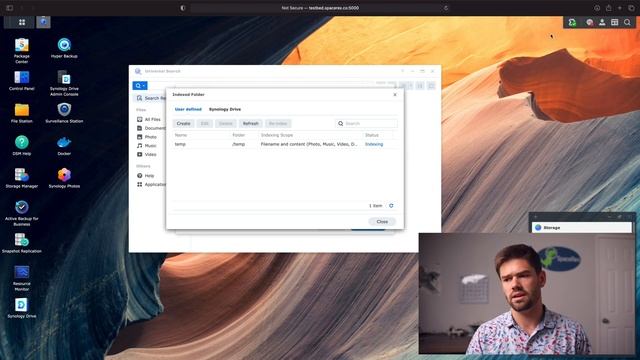
Task: Click the Delete button in Indexed Folder
Action: [225, 123]
